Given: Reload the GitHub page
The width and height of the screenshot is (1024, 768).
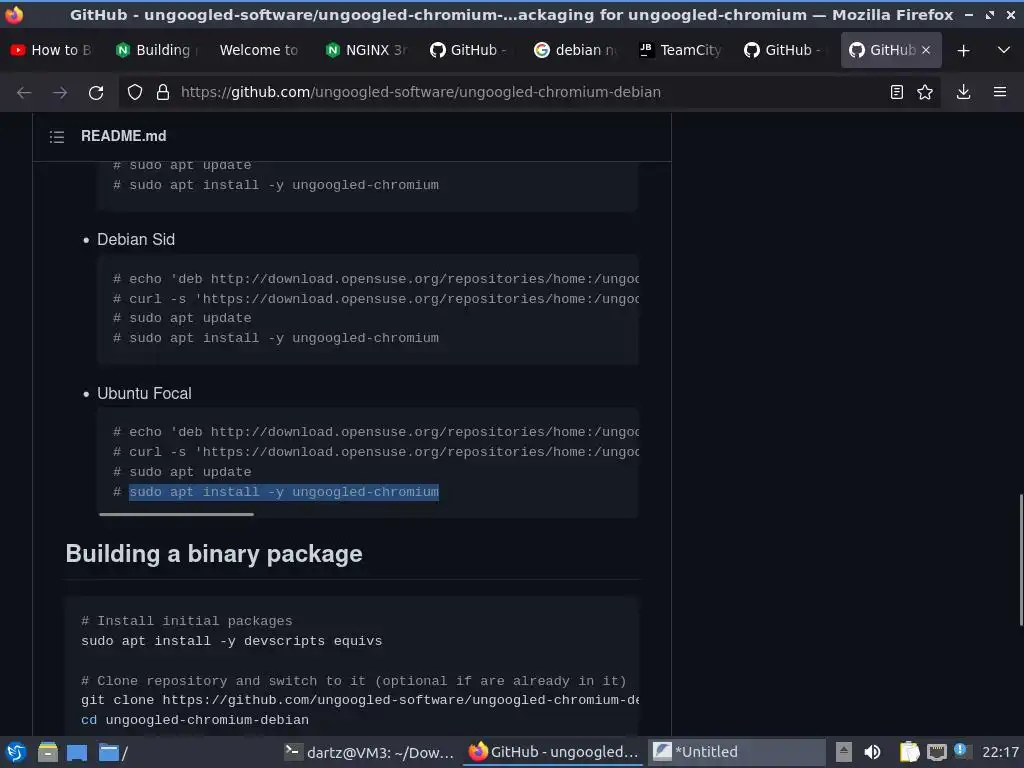Looking at the screenshot, I should pyautogui.click(x=96, y=93).
